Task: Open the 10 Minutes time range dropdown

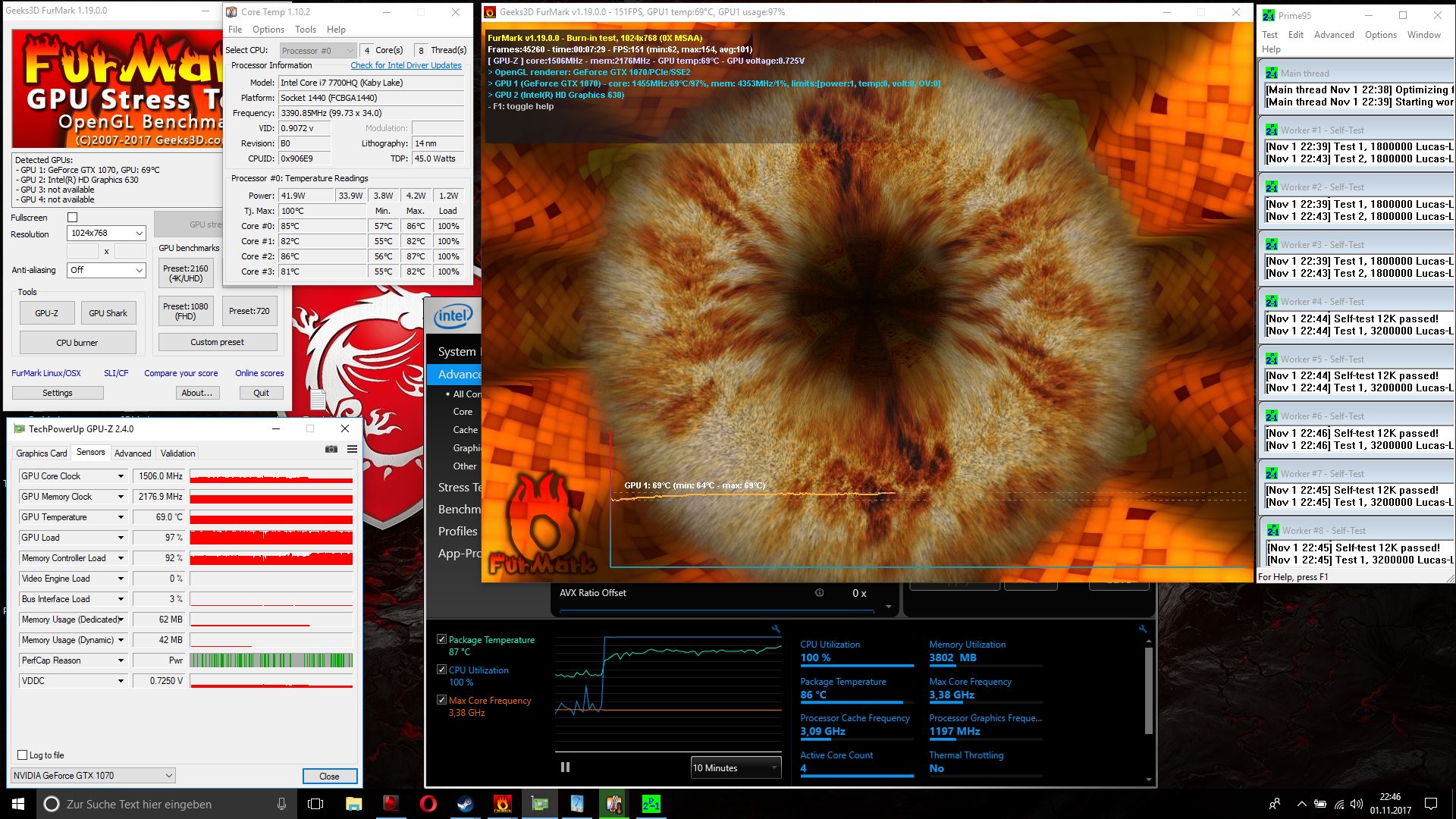Action: pos(735,767)
